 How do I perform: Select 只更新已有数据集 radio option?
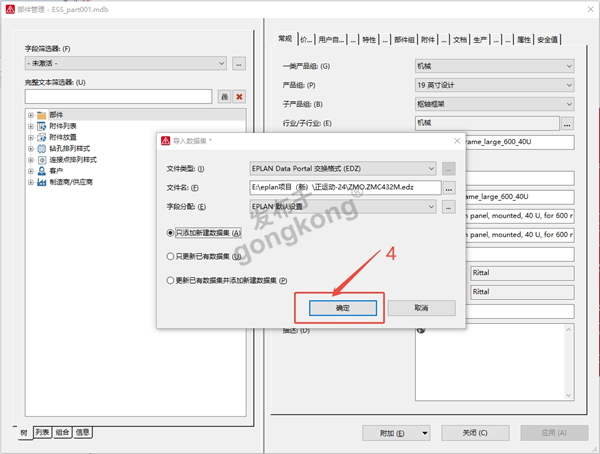[170, 256]
